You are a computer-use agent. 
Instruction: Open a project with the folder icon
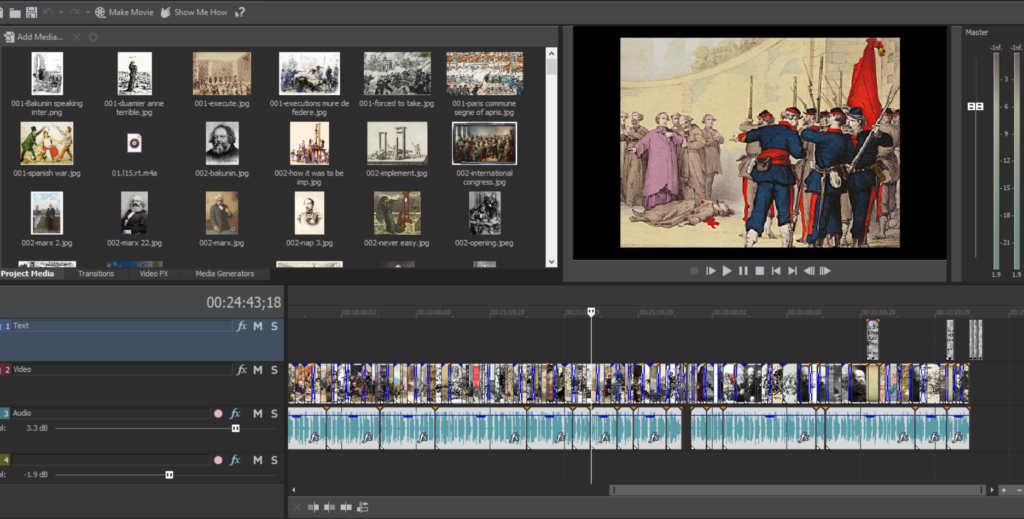pyautogui.click(x=14, y=12)
